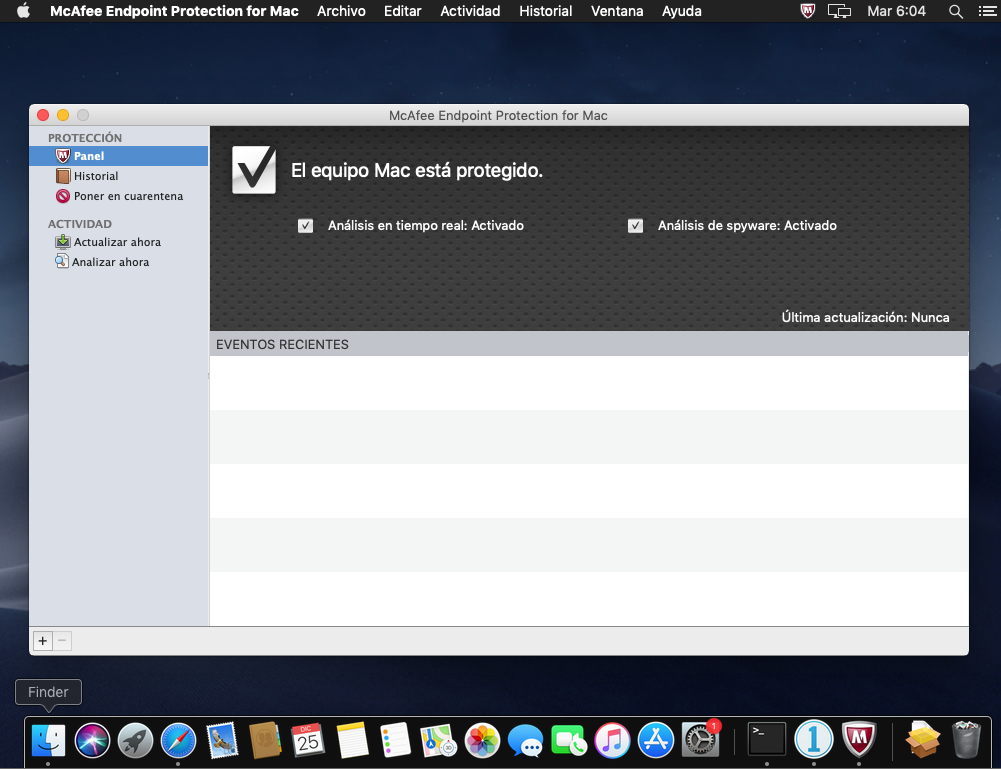The image size is (1001, 769).
Task: Click El equipo Mac está protegido text
Action: [x=417, y=170]
